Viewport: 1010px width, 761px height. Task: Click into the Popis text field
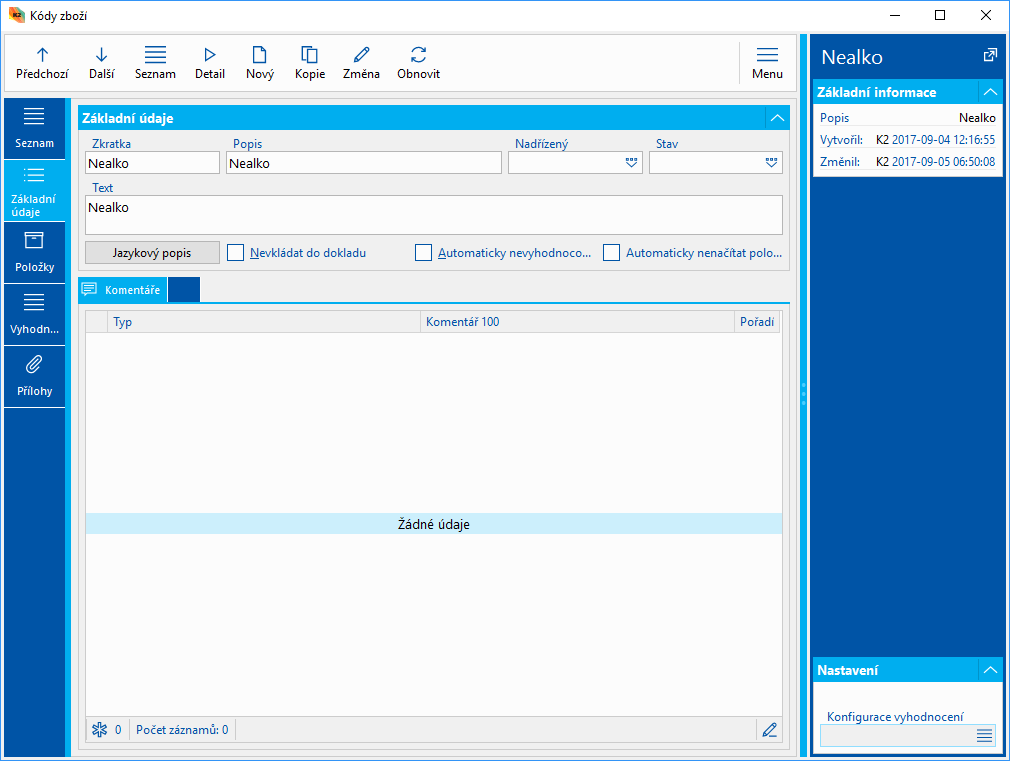point(363,163)
